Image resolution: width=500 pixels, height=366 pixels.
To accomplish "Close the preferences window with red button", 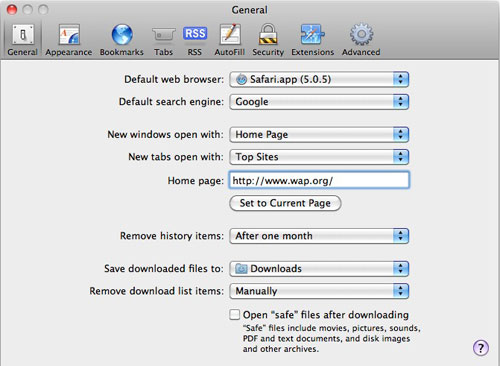I will tap(12, 10).
